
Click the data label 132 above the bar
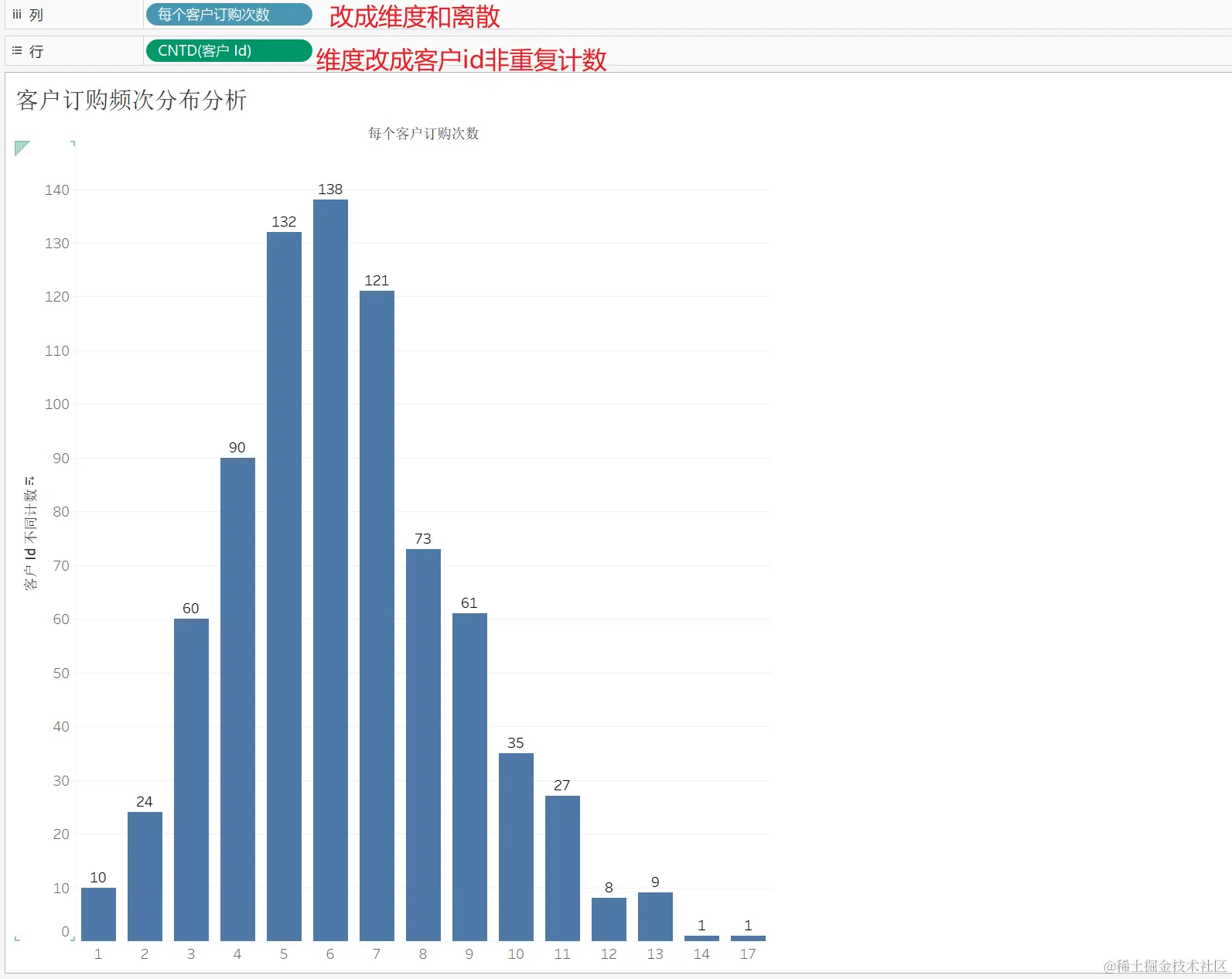[284, 222]
